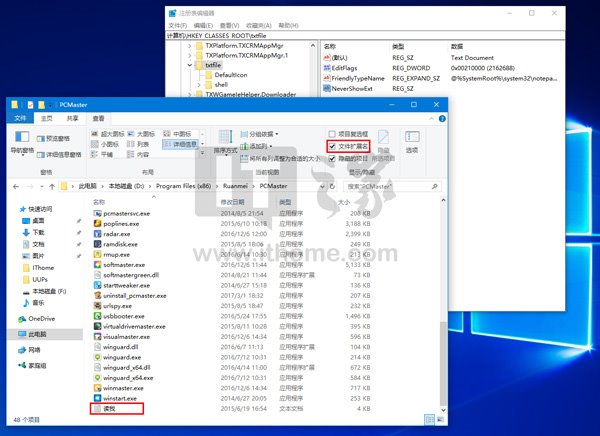Image resolution: width=600 pixels, height=436 pixels.
Task: Expand the 添加列 dropdown
Action: 266,146
